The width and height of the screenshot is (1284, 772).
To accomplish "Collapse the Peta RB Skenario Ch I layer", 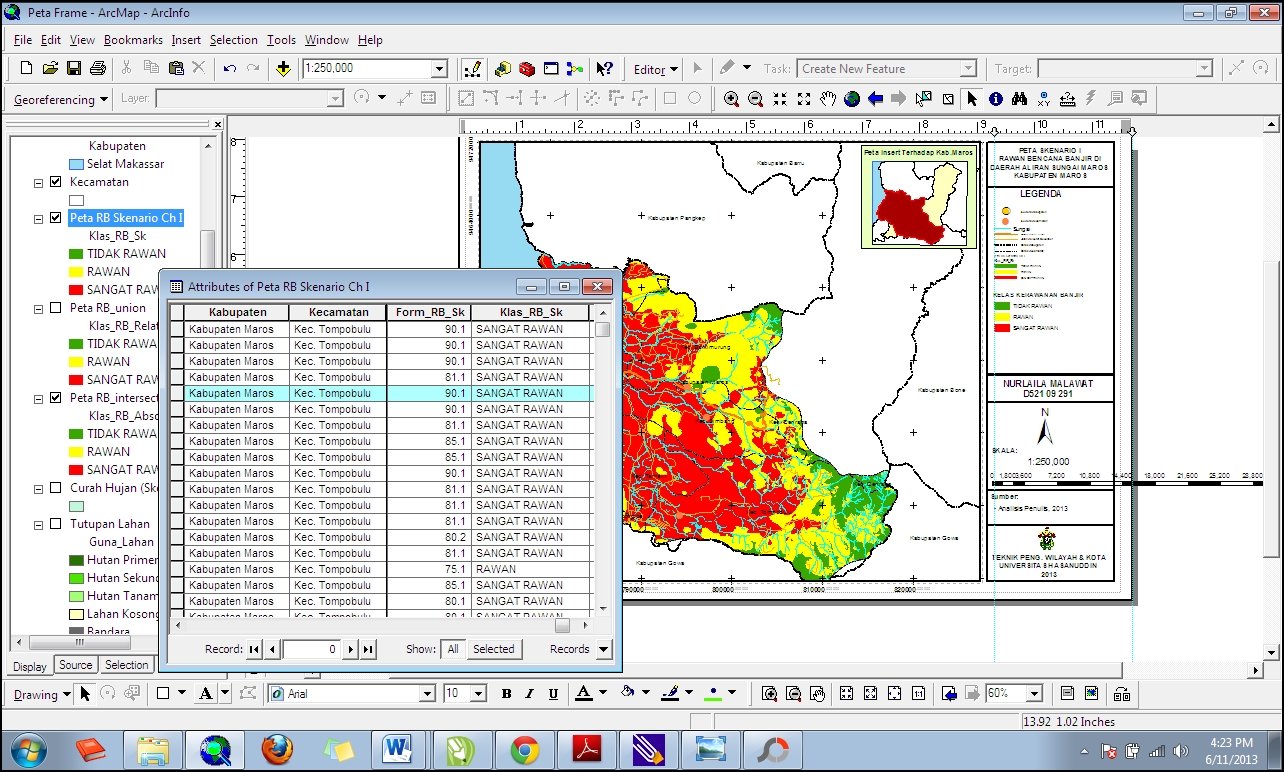I will click(x=39, y=218).
